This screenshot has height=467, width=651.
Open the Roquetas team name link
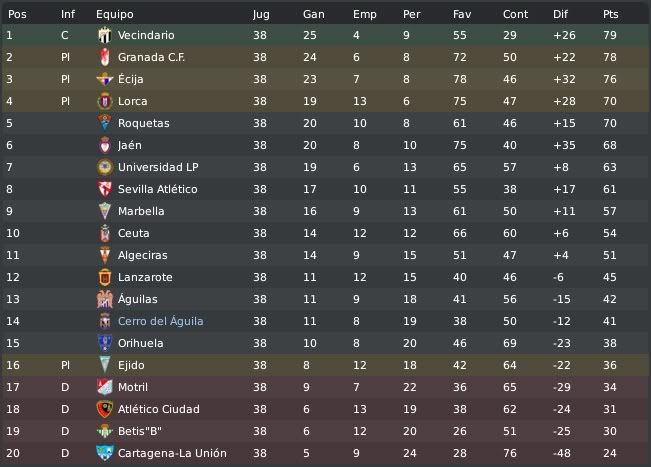[144, 123]
